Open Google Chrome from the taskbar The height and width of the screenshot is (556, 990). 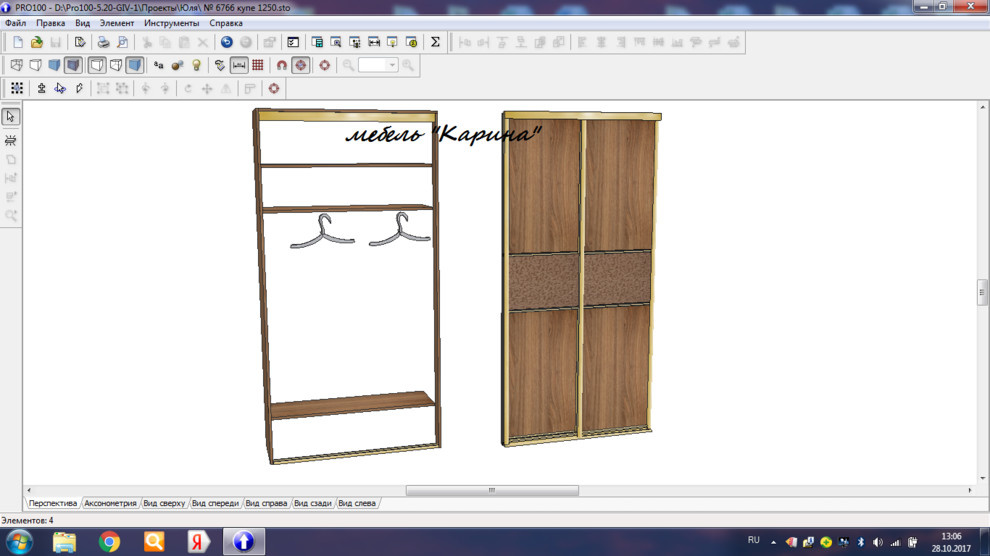click(109, 542)
